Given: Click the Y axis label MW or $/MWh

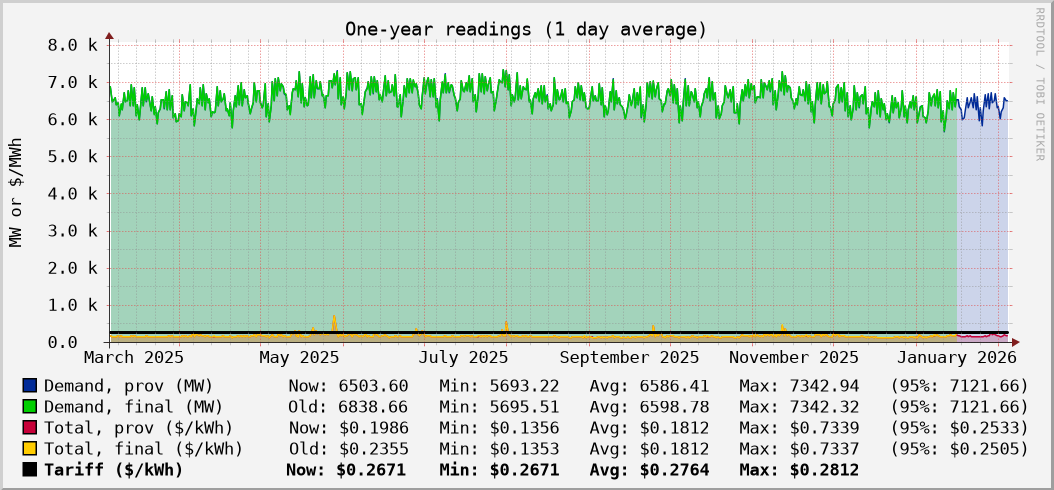Looking at the screenshot, I should coord(15,193).
